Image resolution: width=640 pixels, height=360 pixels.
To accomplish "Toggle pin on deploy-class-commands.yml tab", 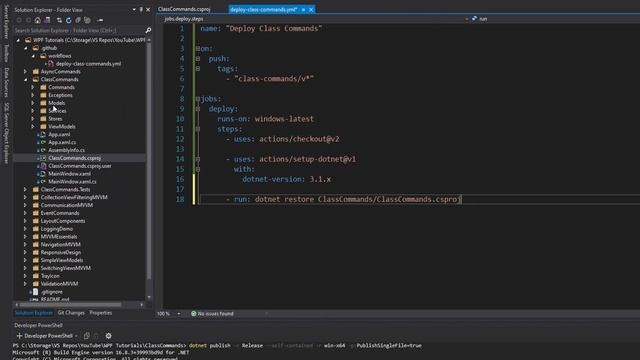I will tap(303, 9).
